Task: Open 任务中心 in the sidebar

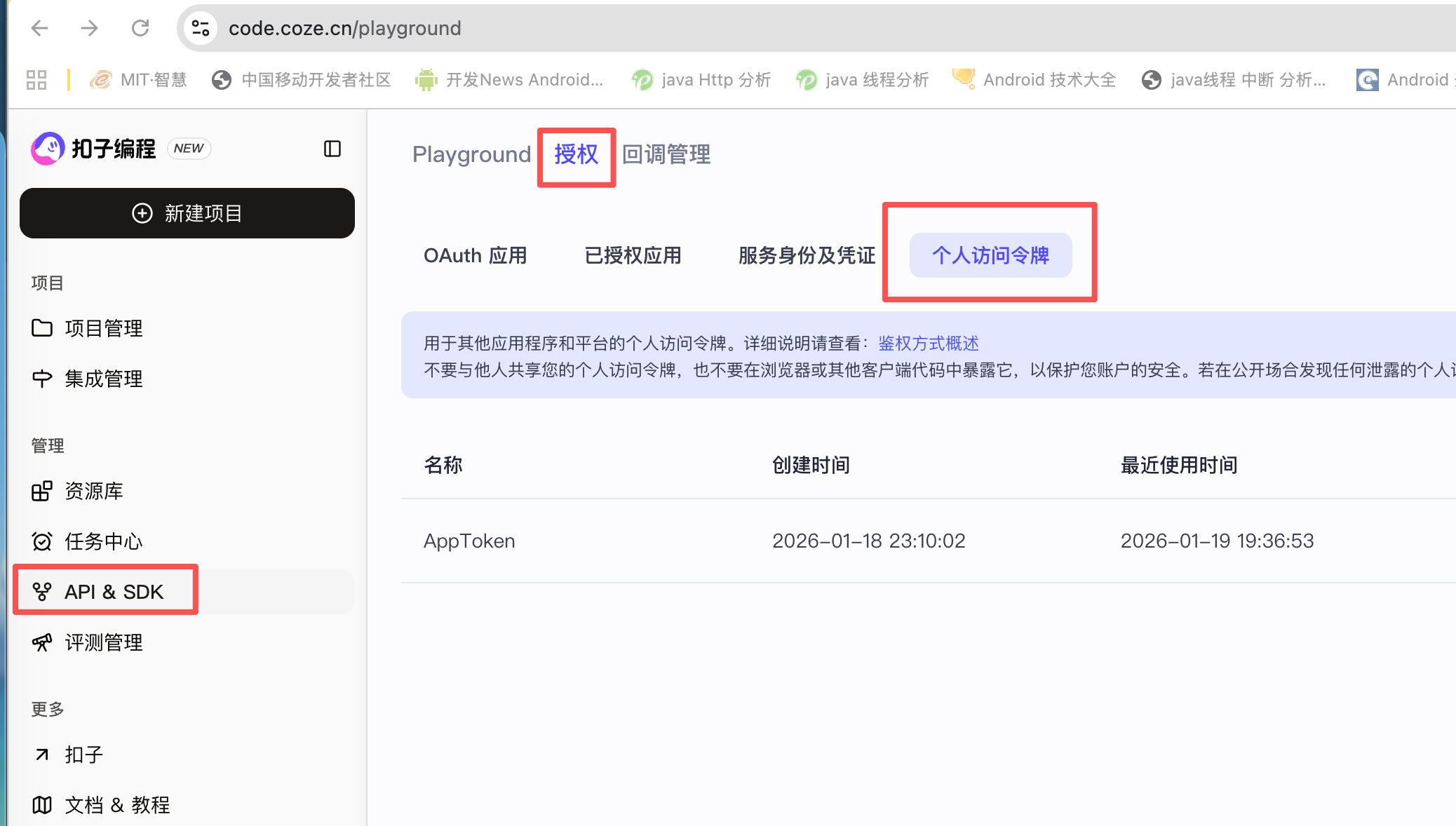Action: pos(102,541)
